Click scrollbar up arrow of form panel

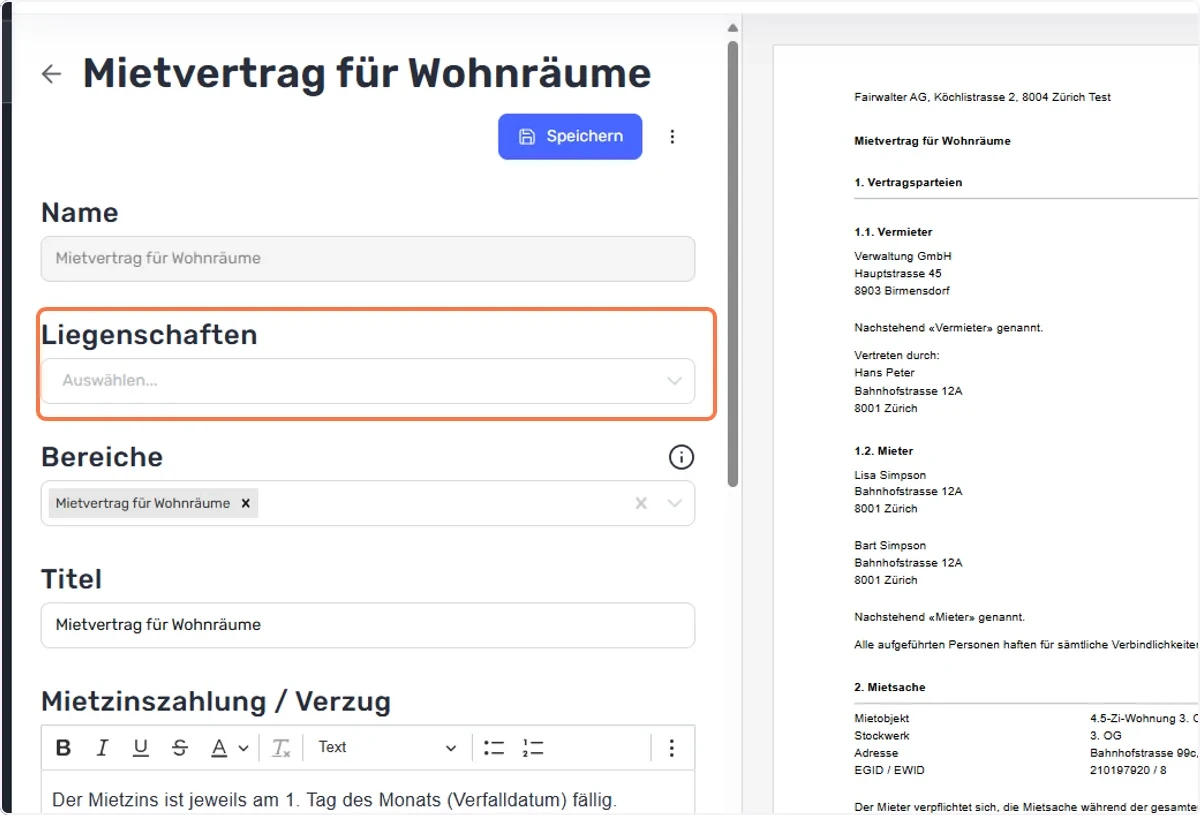pos(733,28)
